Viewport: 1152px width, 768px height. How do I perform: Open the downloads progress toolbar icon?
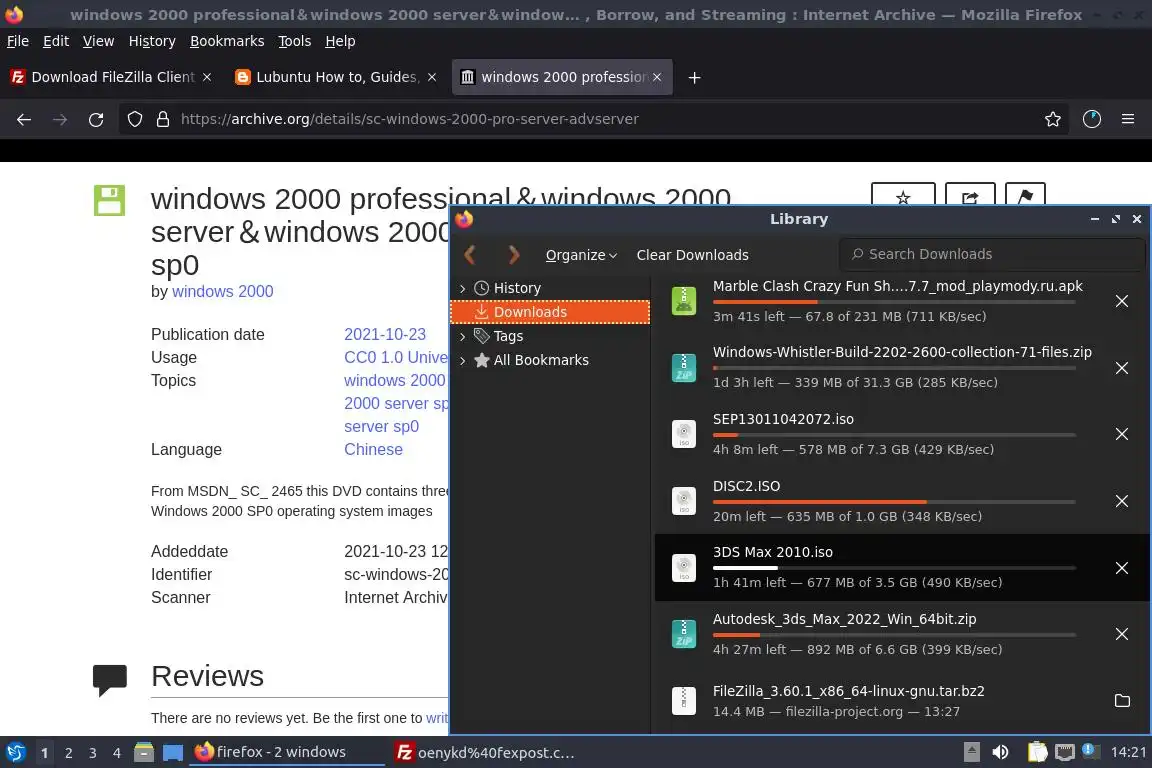1092,119
